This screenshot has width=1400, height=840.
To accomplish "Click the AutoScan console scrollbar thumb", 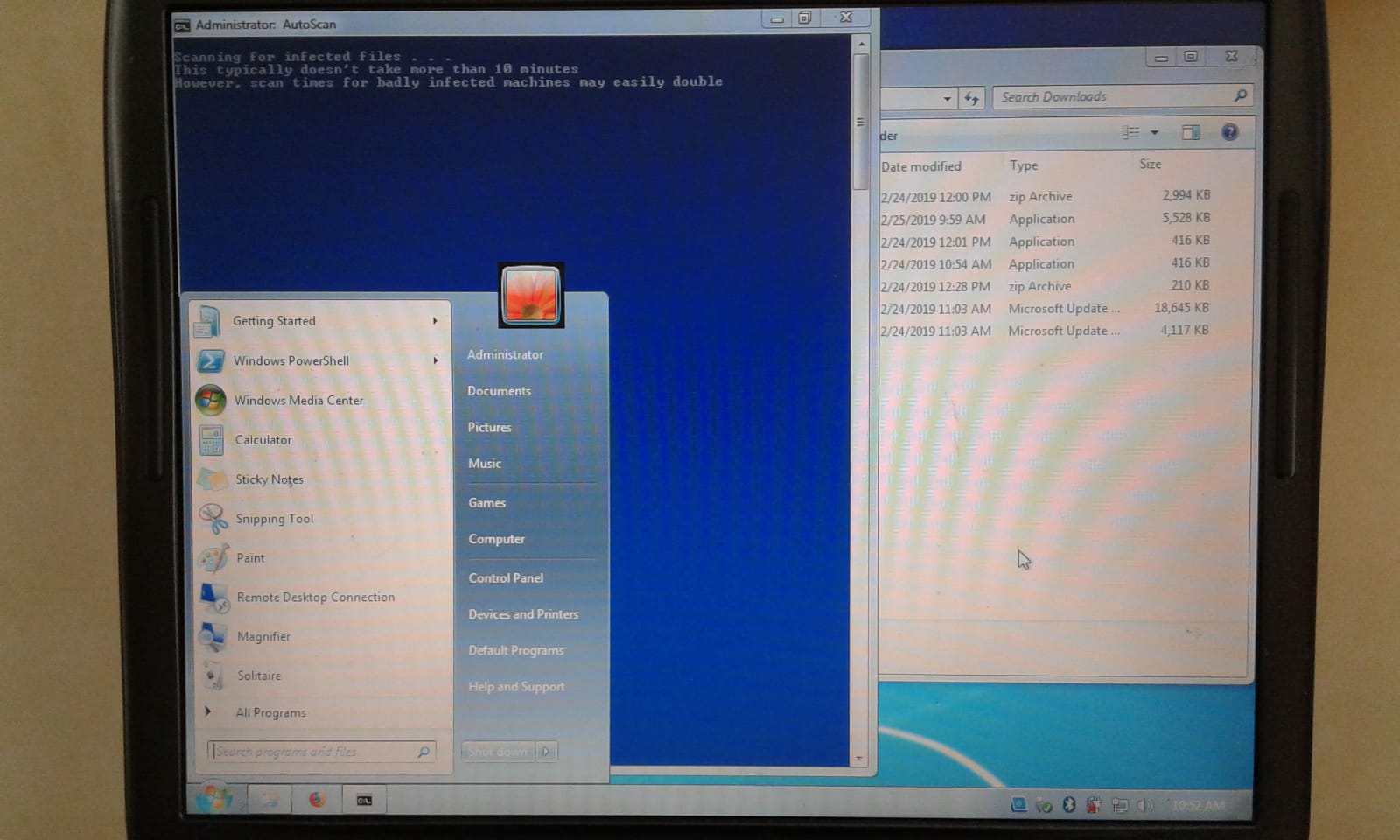I will (x=860, y=122).
